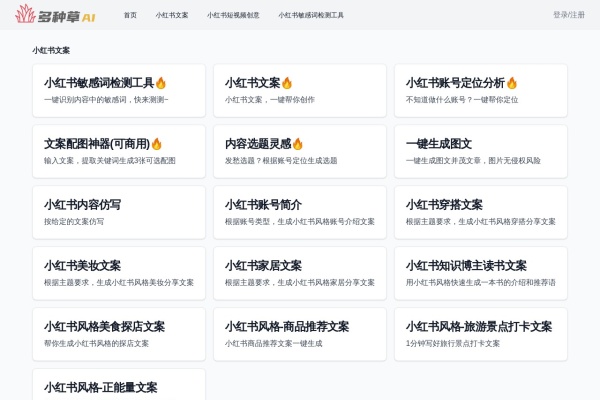The height and width of the screenshot is (400, 600).
Task: Open 首页 in the top navigation
Action: point(130,15)
